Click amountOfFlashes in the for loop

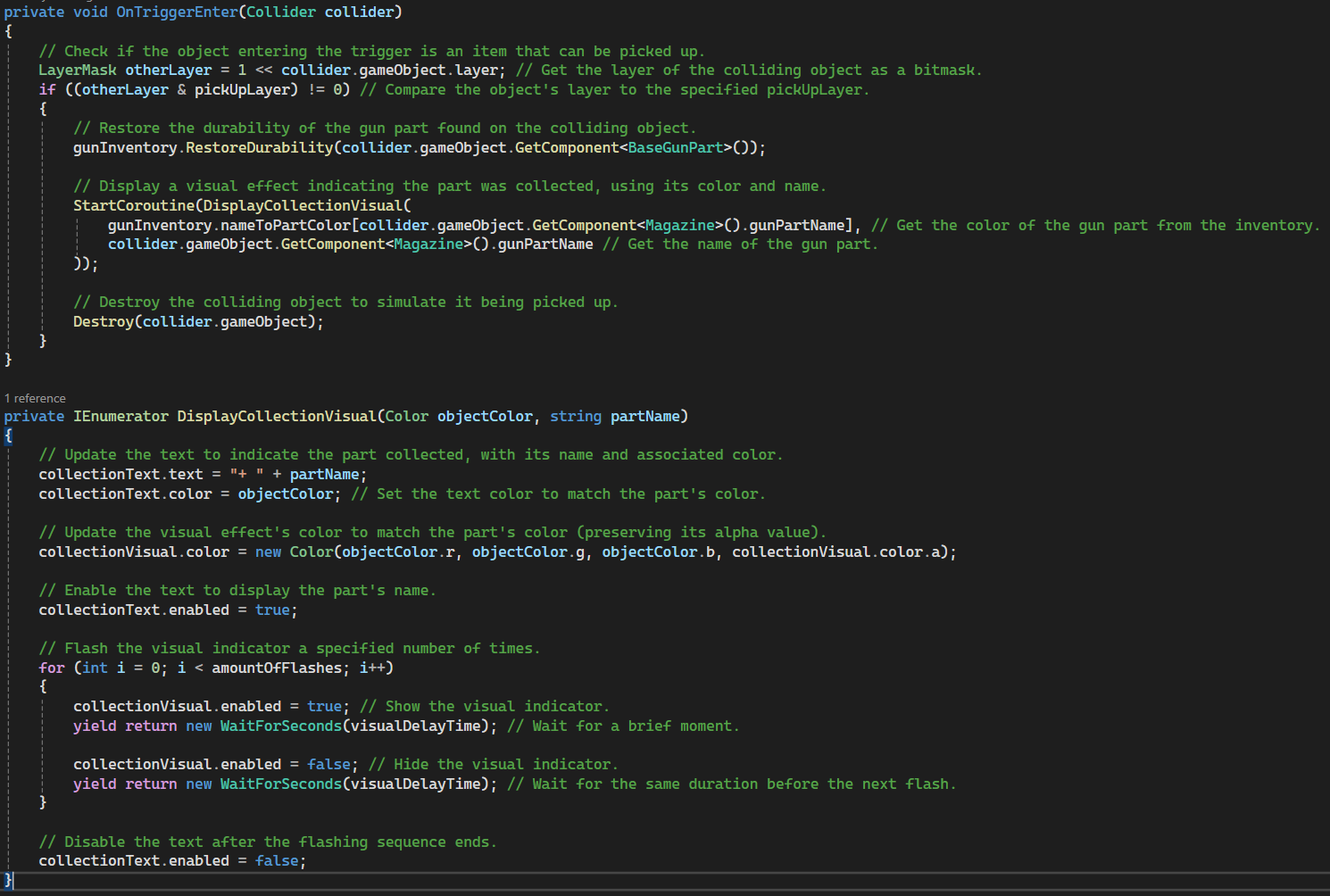[x=277, y=668]
